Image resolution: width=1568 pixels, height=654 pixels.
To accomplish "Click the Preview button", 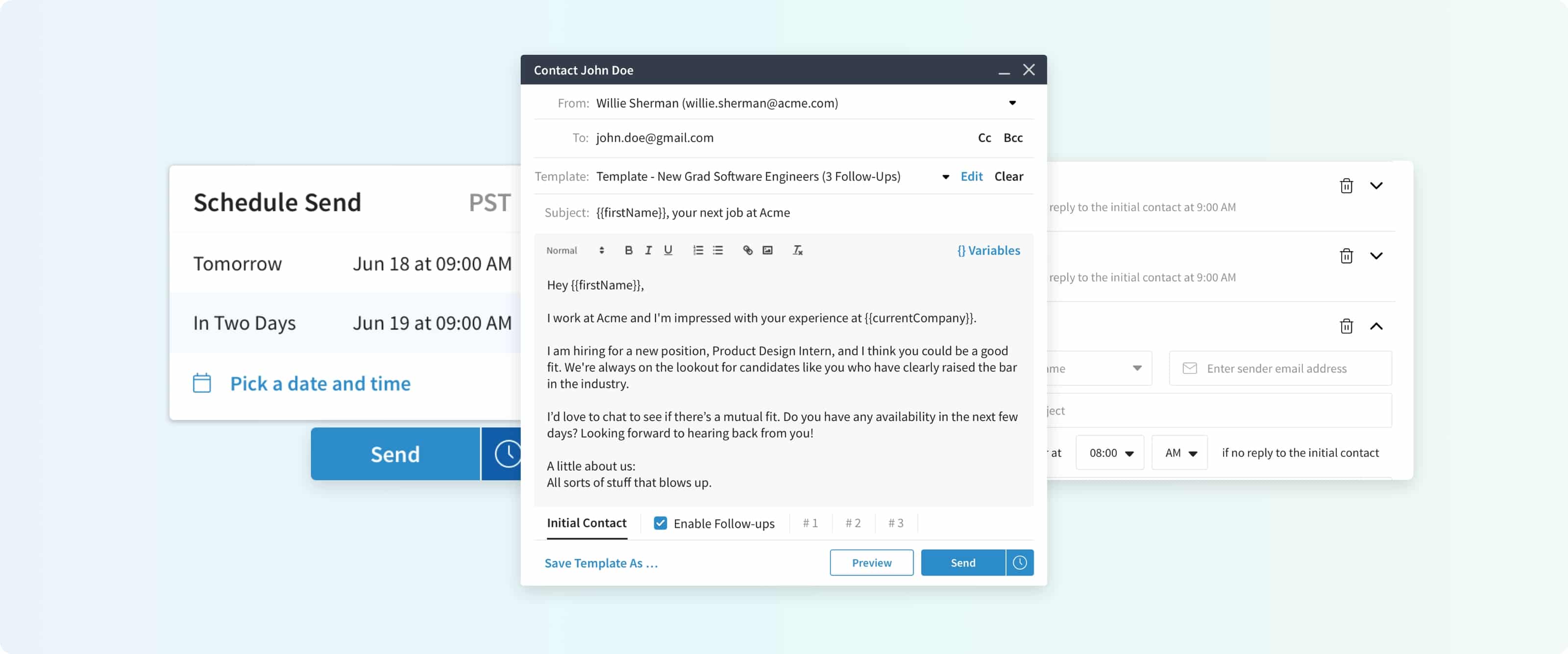I will click(x=871, y=563).
